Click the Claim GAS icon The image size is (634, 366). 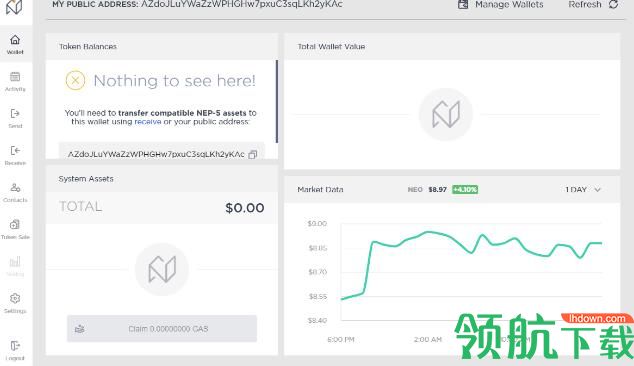pyautogui.click(x=80, y=329)
